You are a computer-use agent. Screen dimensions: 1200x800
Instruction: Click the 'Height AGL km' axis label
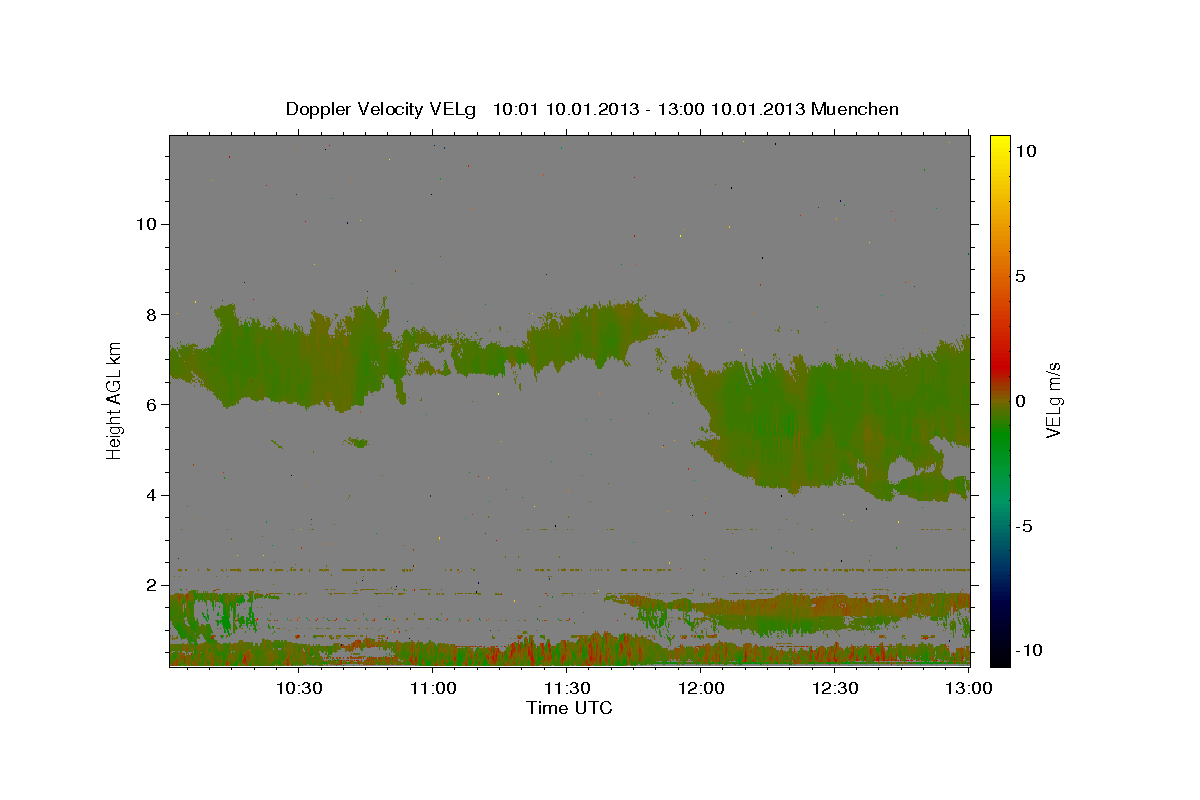tap(114, 400)
